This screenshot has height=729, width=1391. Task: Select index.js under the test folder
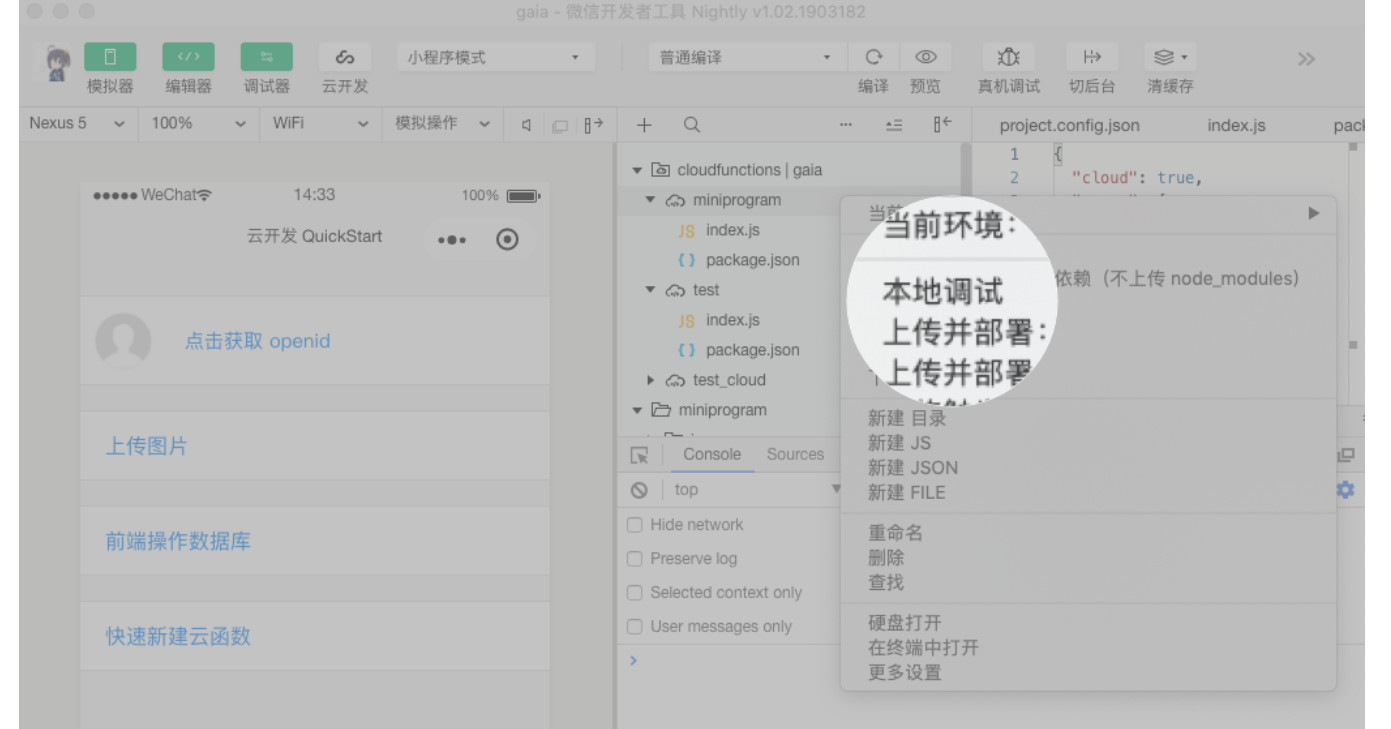pyautogui.click(x=733, y=320)
